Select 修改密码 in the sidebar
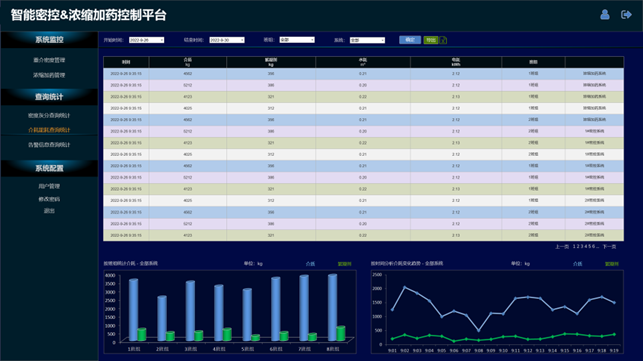 [49, 199]
